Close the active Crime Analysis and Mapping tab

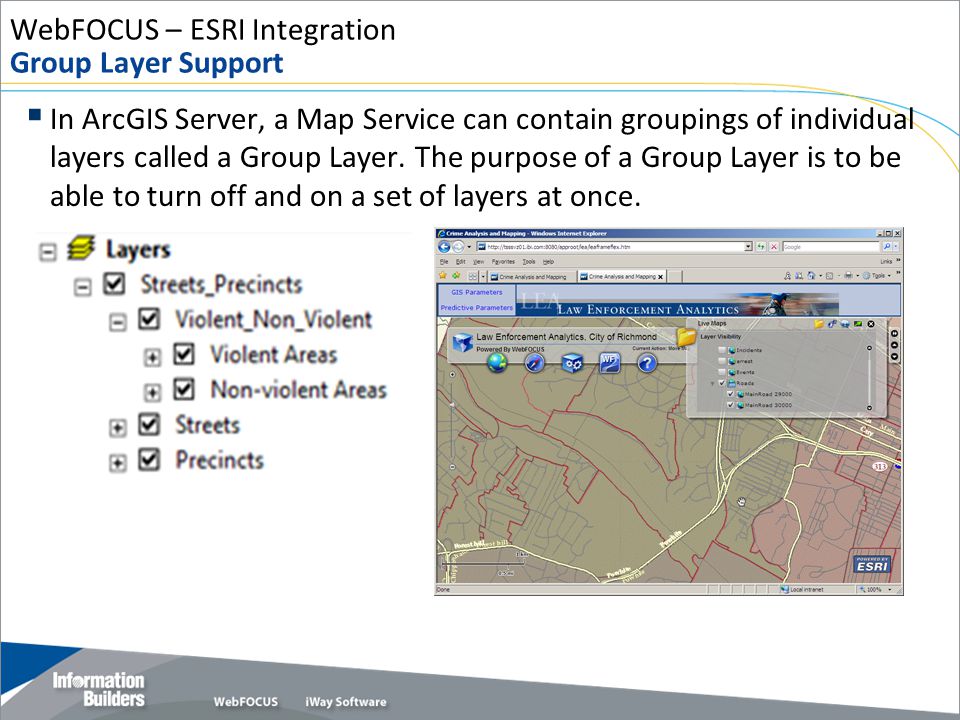[x=660, y=277]
